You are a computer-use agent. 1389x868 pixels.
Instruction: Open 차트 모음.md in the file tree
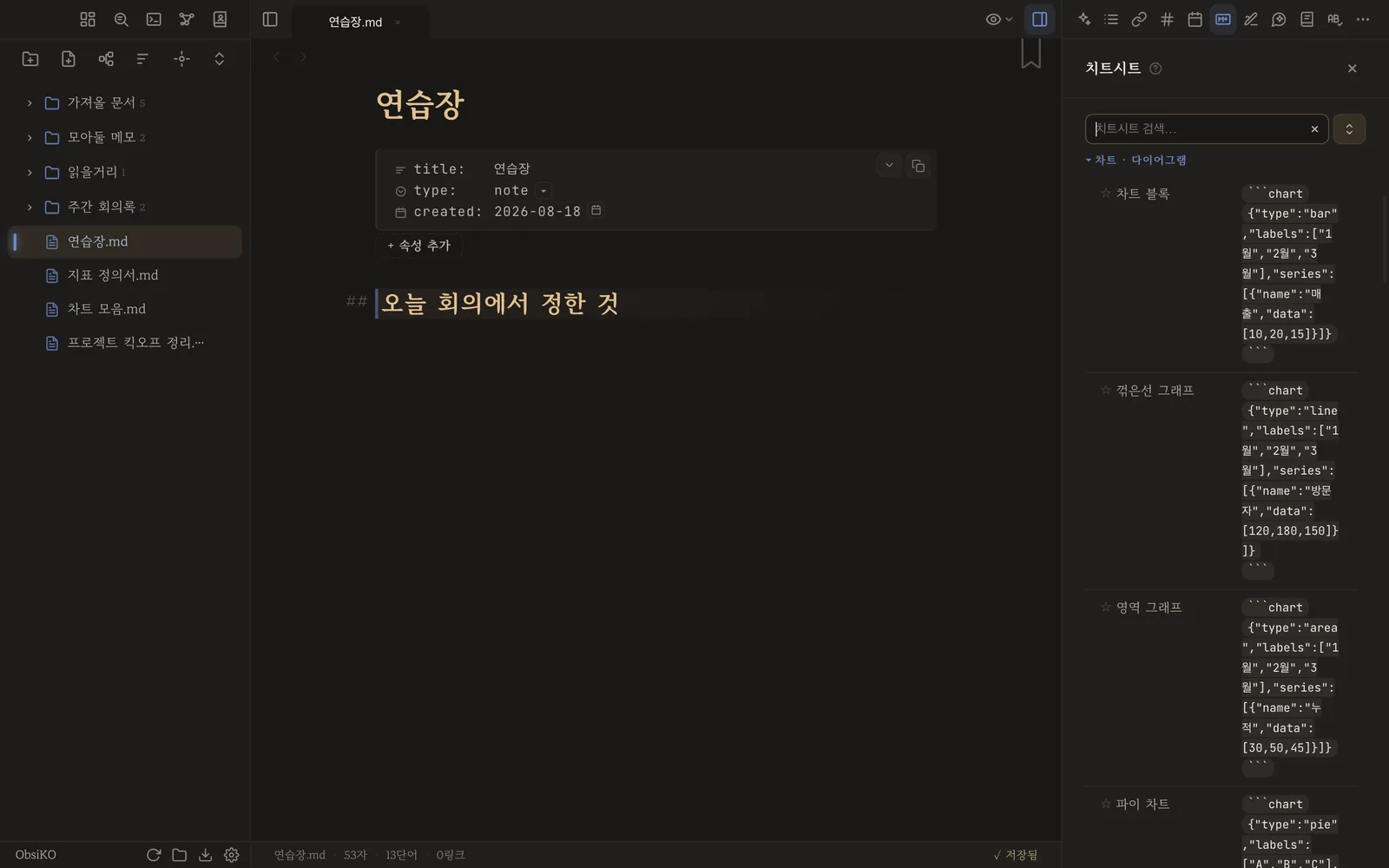125,309
